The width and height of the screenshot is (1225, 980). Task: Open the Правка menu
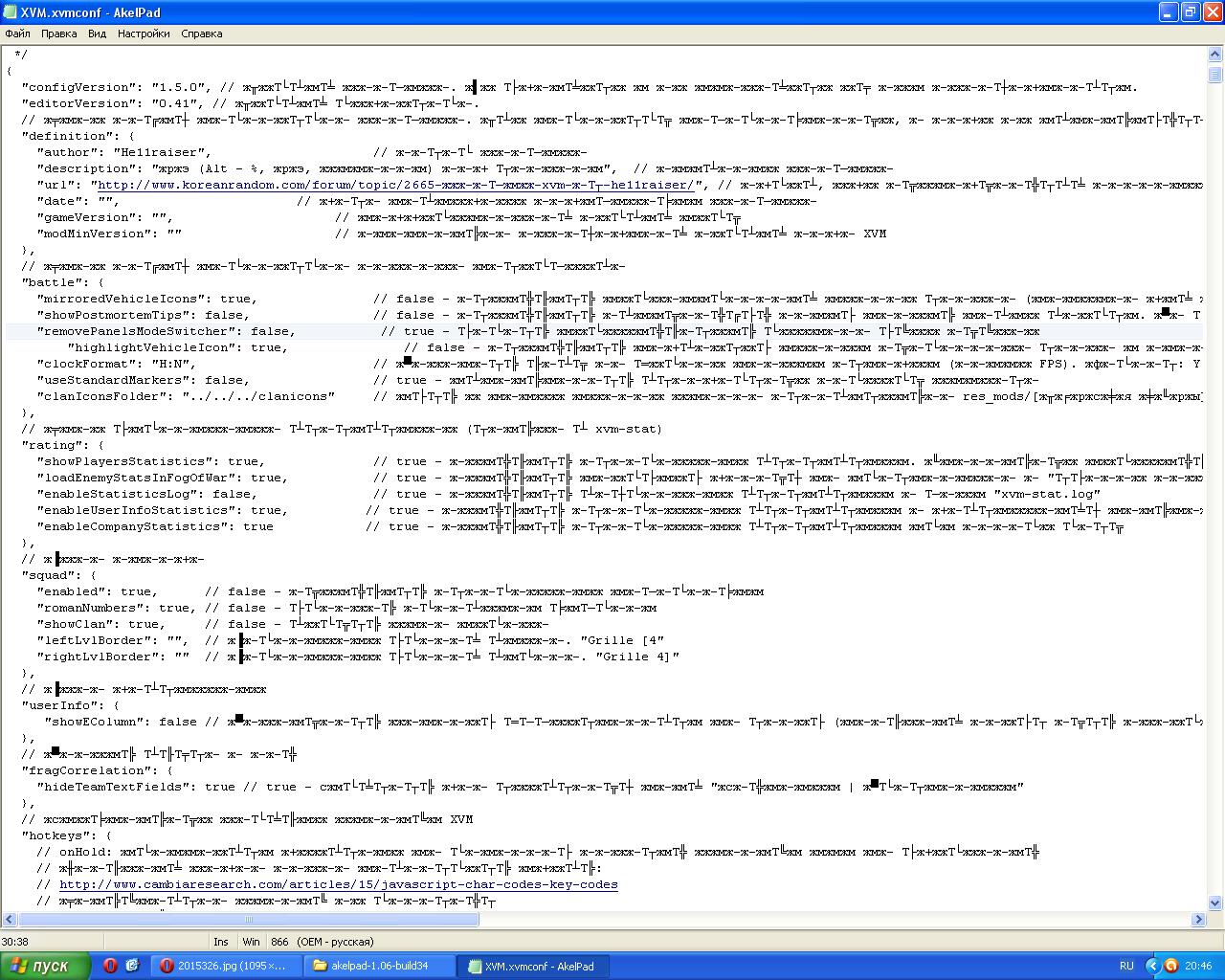[59, 33]
